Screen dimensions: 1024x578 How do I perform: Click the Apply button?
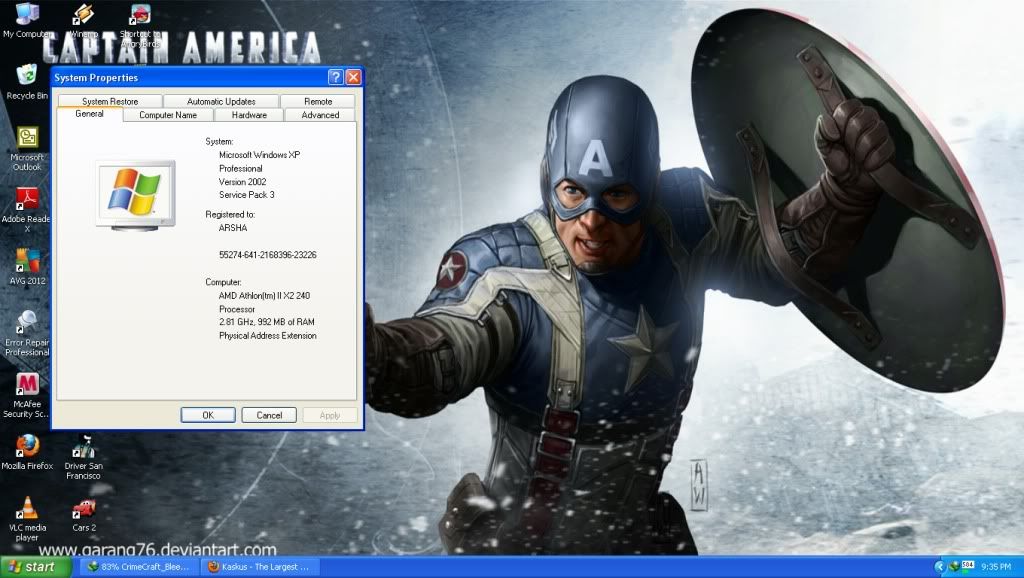click(x=330, y=415)
